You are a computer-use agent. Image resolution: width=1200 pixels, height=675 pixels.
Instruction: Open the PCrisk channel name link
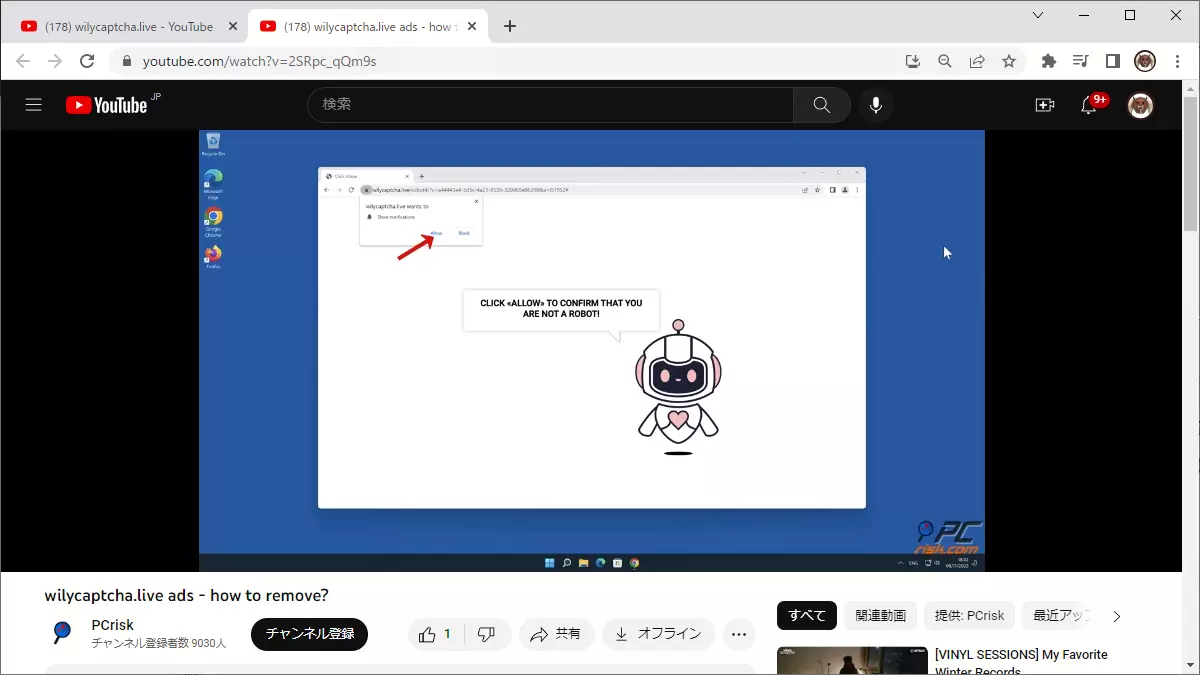click(x=112, y=625)
